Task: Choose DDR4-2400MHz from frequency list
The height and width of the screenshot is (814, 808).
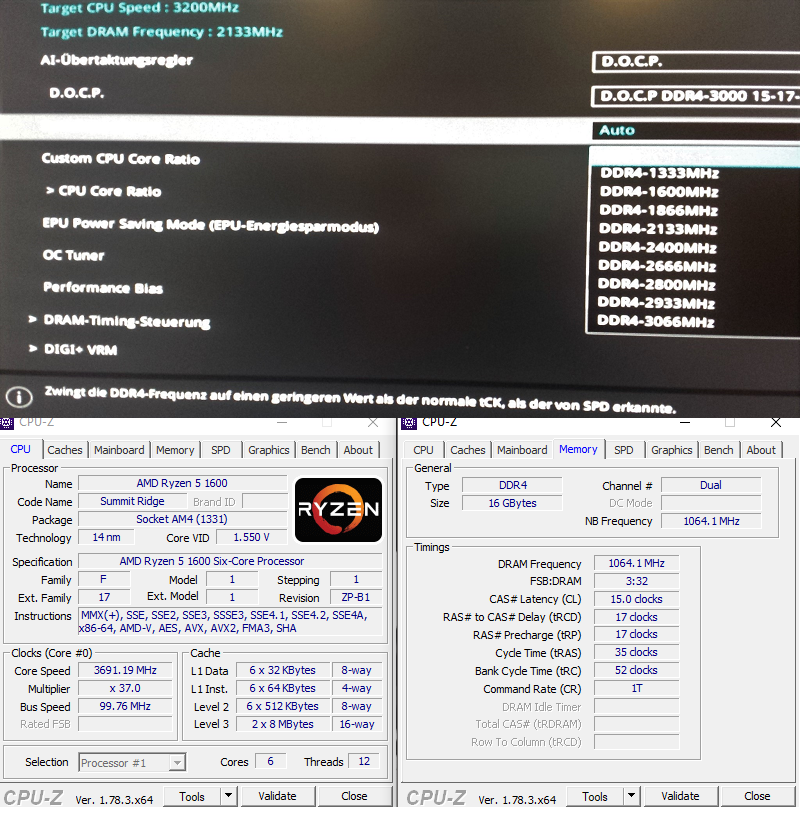Action: pyautogui.click(x=657, y=248)
